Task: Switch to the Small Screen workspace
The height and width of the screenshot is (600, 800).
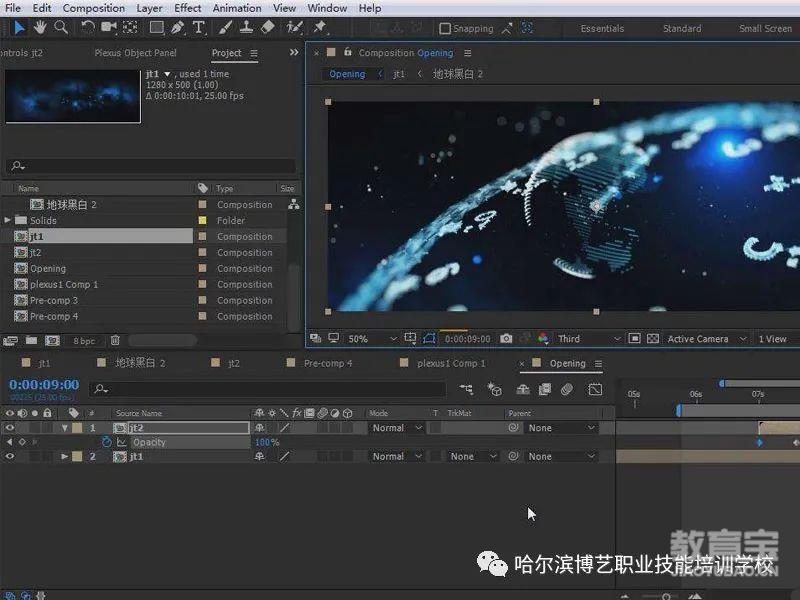Action: (765, 29)
